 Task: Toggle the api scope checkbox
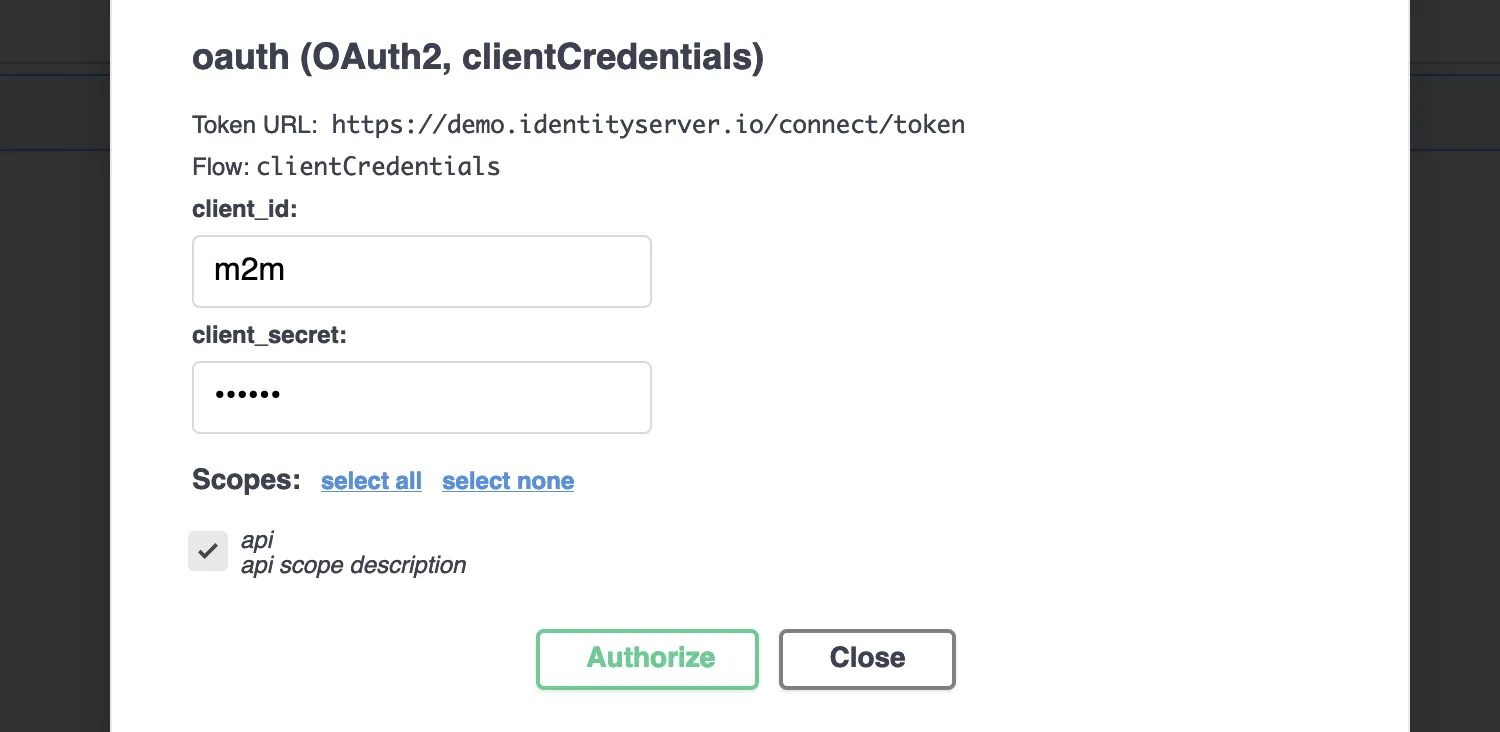click(x=208, y=551)
